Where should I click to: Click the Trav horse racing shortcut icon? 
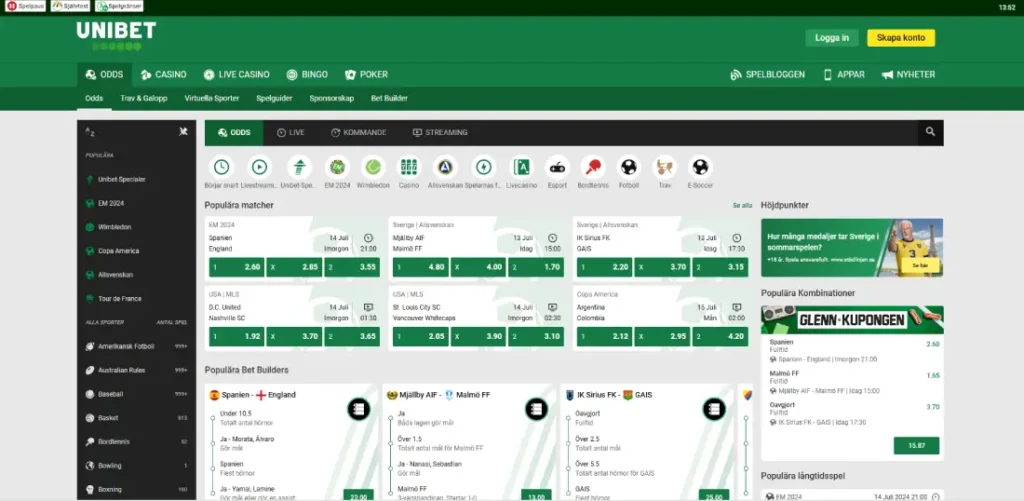pos(664,167)
